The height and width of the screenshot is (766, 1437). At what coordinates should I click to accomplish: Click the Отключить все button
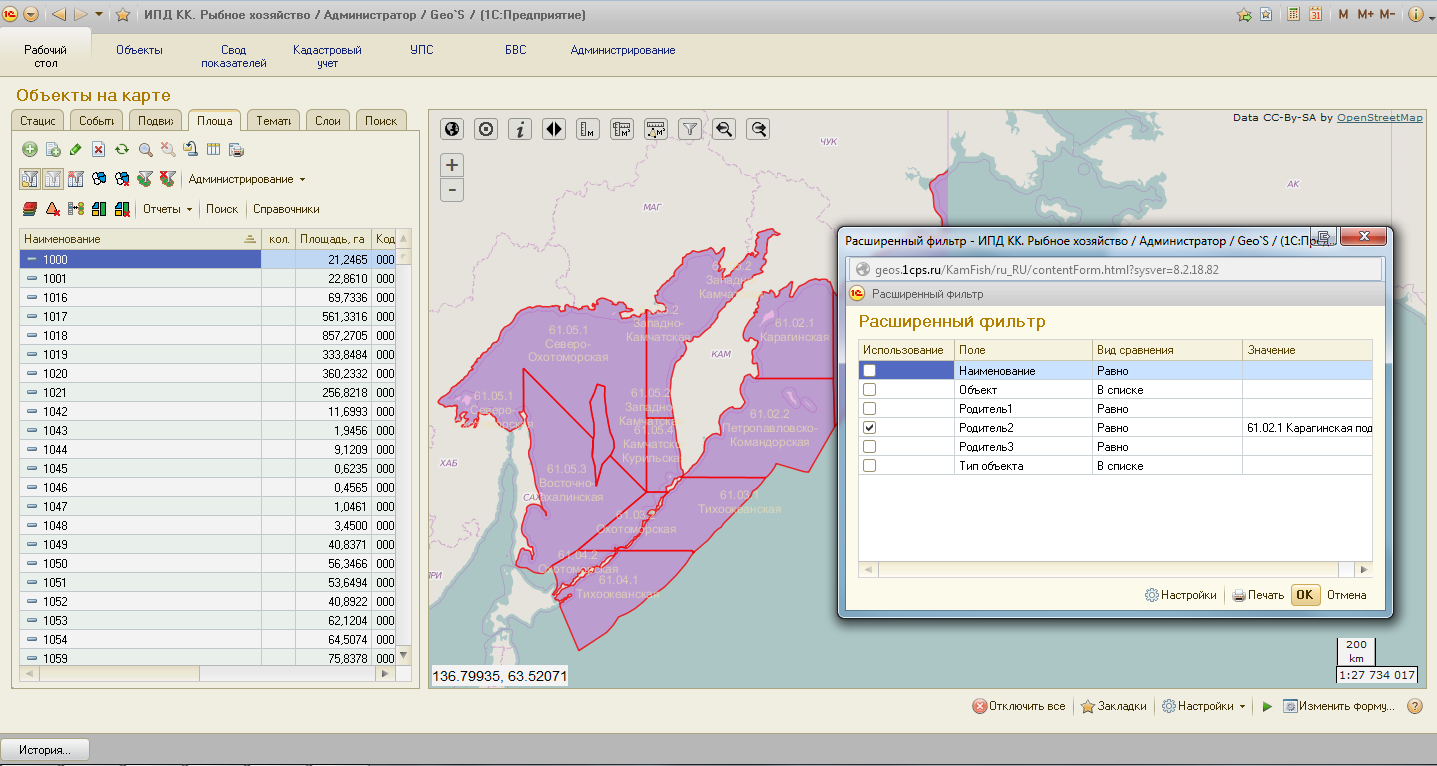[x=1019, y=706]
